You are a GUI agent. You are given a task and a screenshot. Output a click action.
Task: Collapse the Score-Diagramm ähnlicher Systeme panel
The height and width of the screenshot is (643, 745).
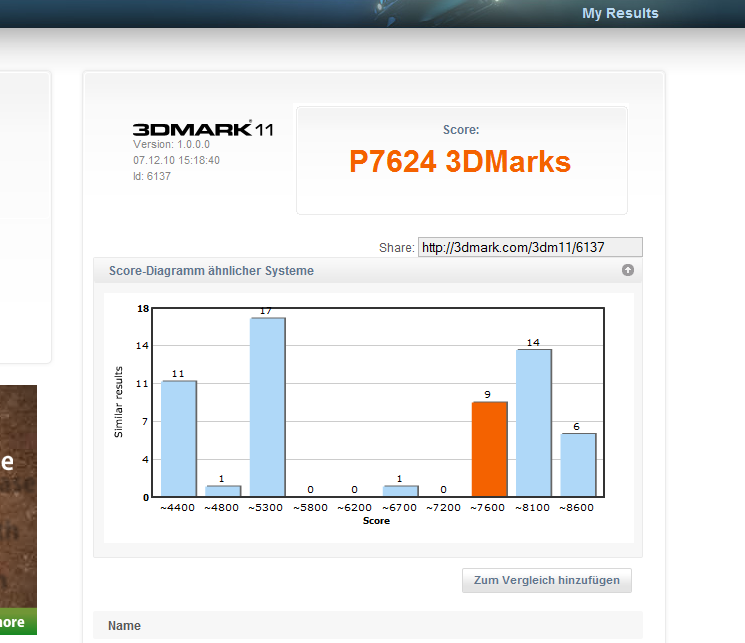pyautogui.click(x=628, y=270)
